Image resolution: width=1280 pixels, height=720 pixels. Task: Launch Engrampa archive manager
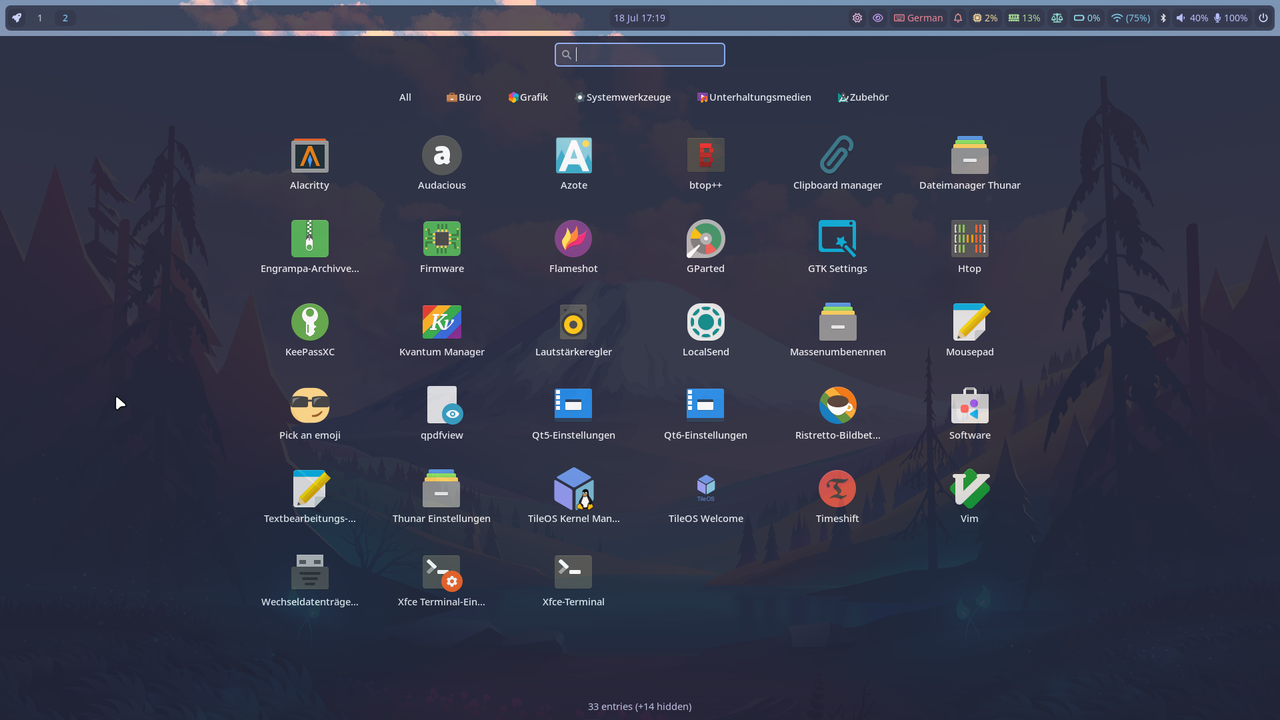pyautogui.click(x=310, y=247)
